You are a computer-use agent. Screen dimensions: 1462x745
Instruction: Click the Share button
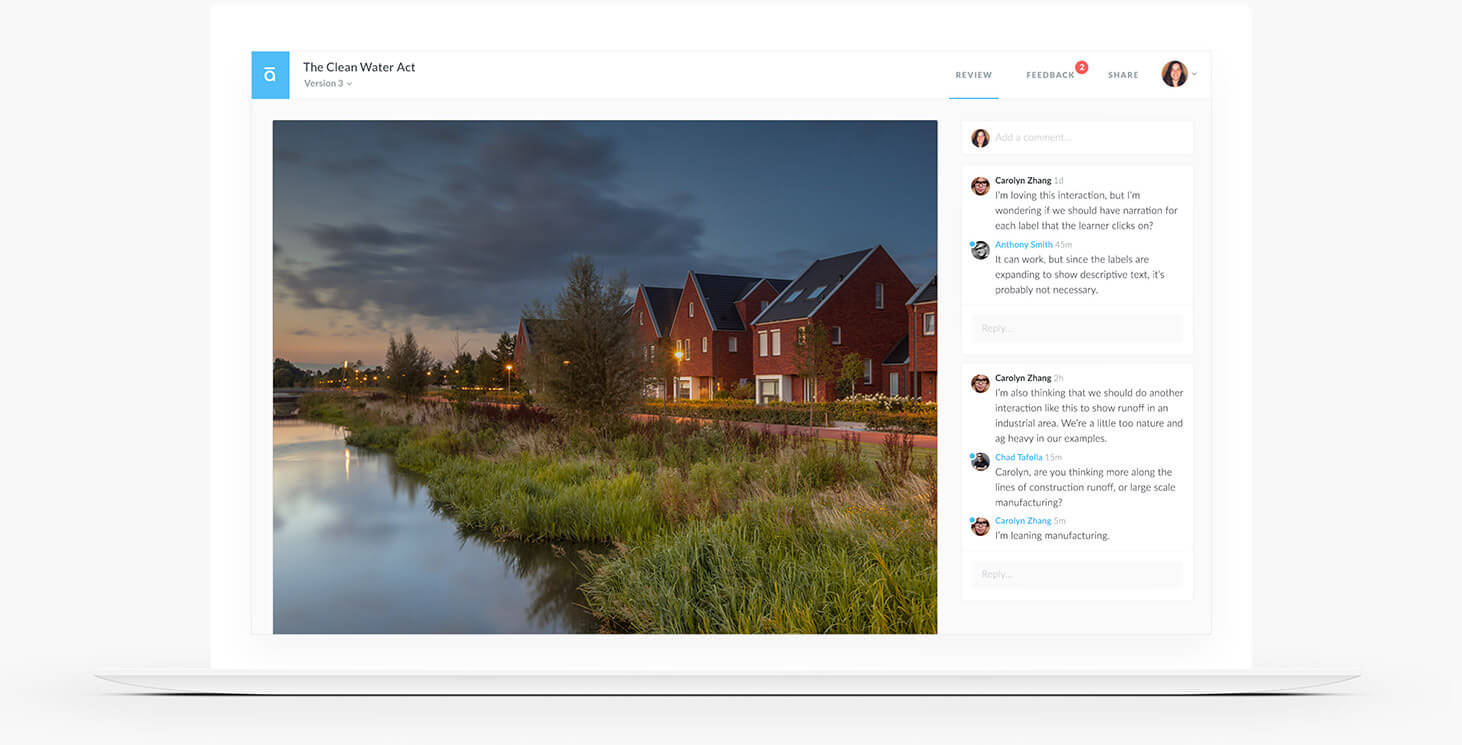[x=1123, y=76]
